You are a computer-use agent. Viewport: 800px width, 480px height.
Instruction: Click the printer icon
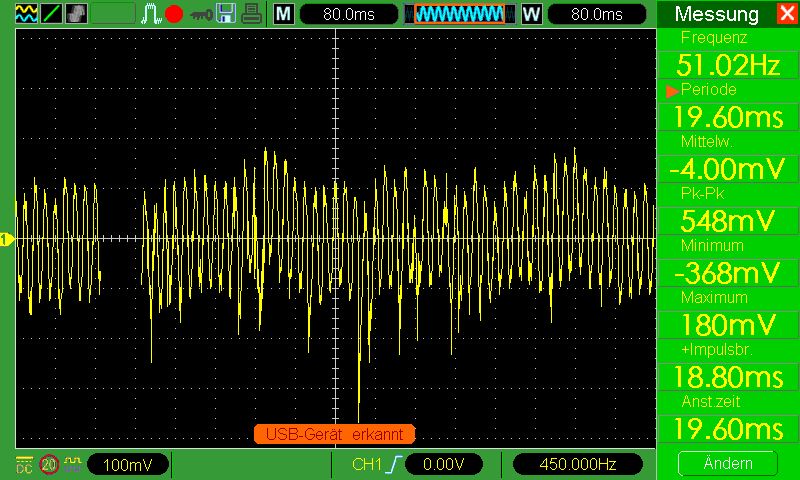[252, 14]
